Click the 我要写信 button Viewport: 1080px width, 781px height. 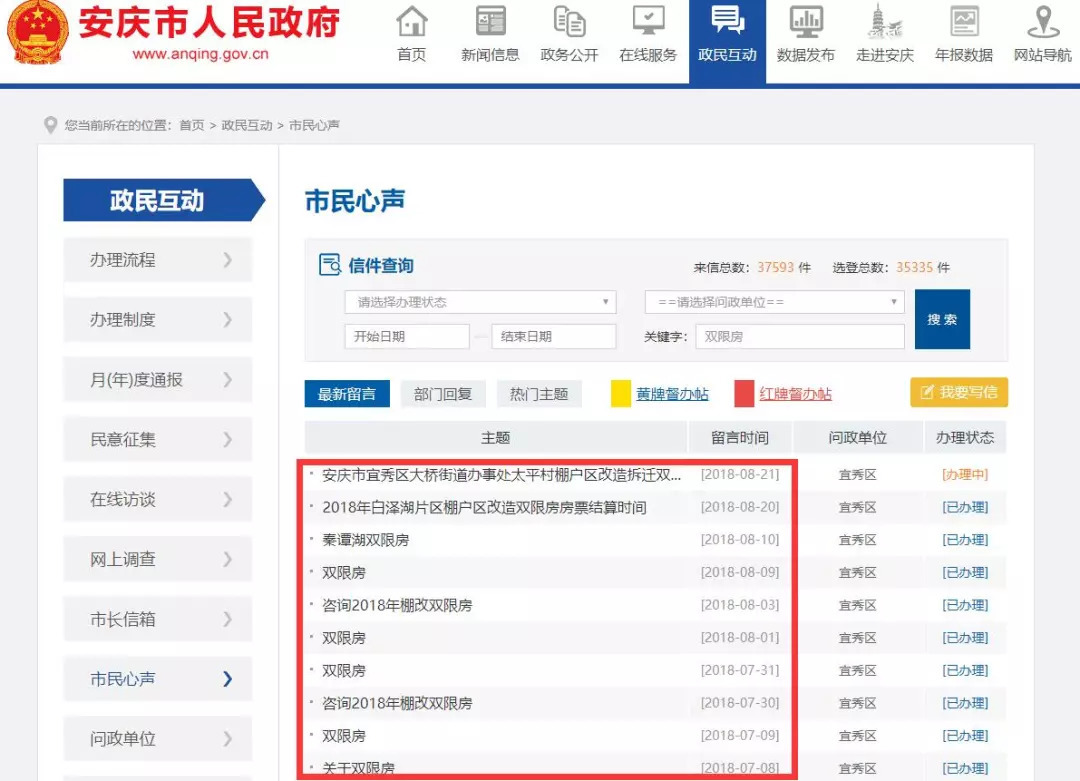pyautogui.click(x=958, y=392)
